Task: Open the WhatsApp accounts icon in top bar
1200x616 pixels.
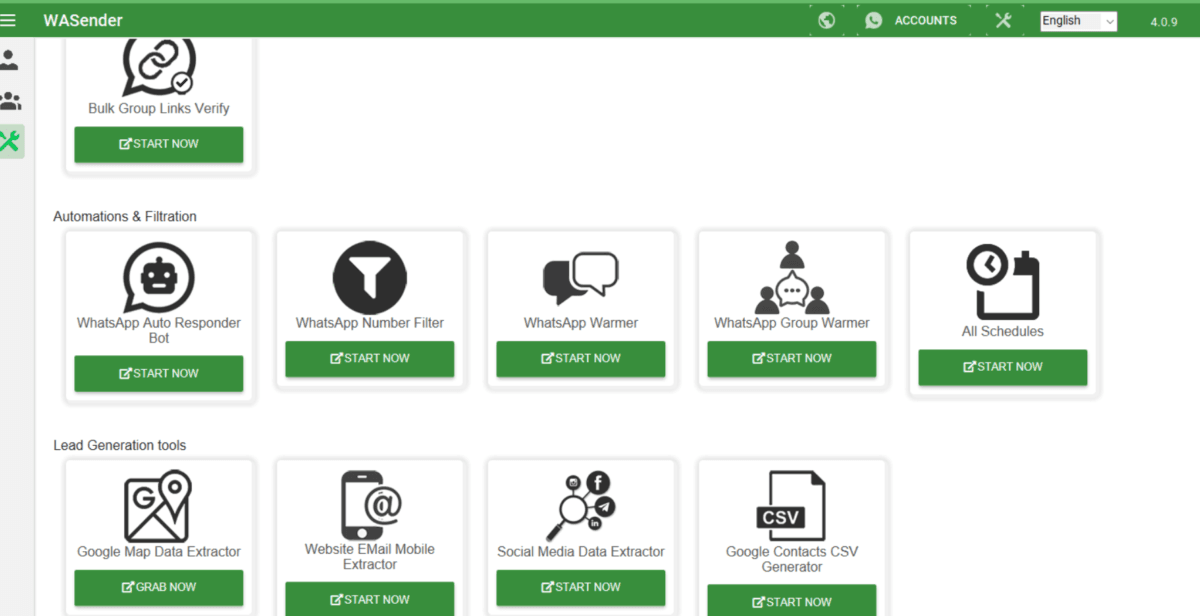Action: 873,19
